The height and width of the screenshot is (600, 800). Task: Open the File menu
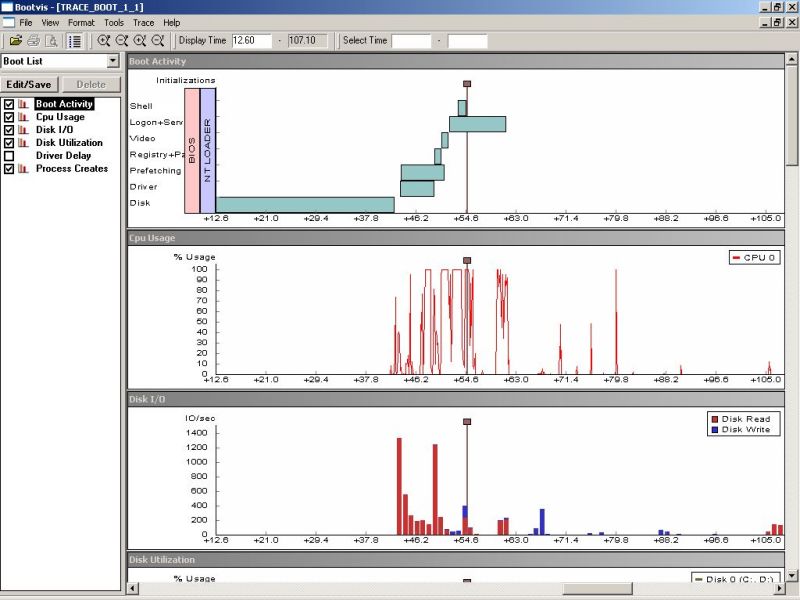pyautogui.click(x=26, y=22)
